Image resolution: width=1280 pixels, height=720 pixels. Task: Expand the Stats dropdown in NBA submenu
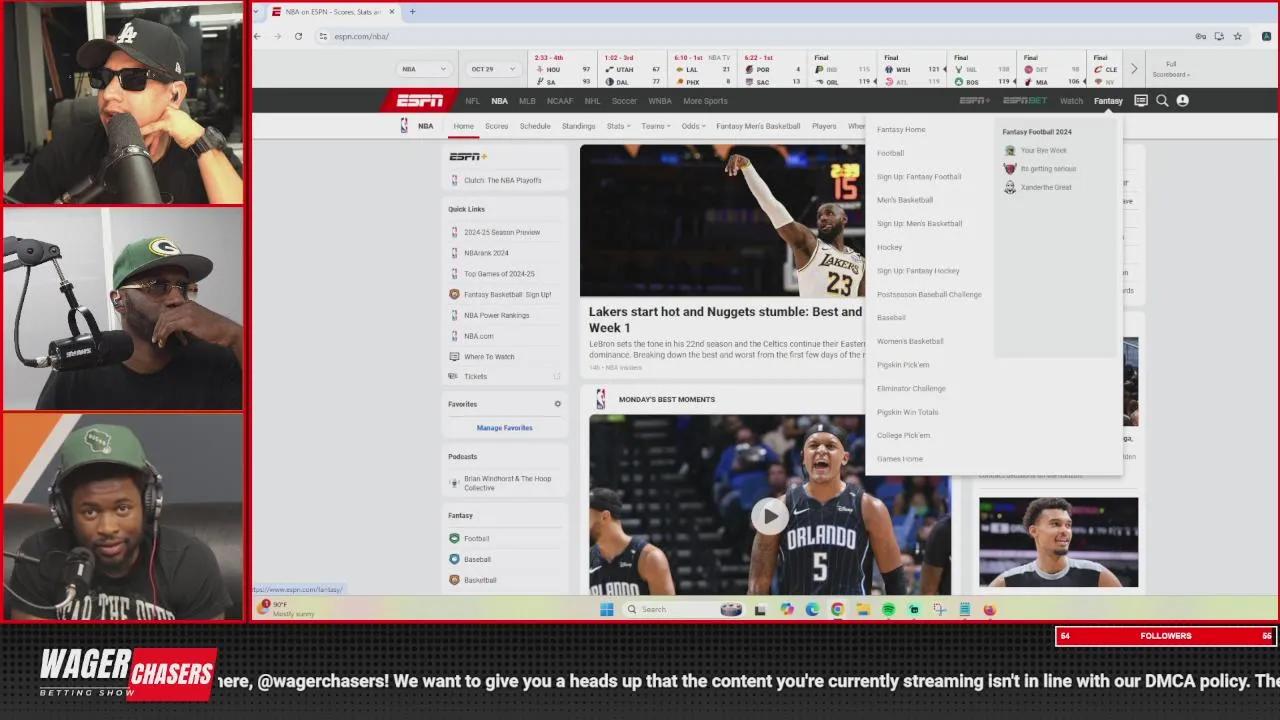click(x=619, y=126)
